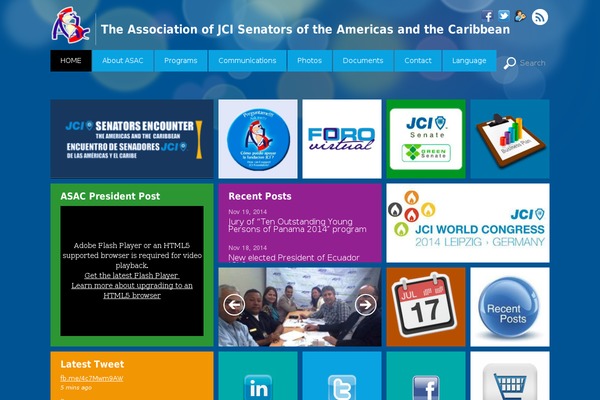Open the Facebook tile at bottom

(x=426, y=376)
